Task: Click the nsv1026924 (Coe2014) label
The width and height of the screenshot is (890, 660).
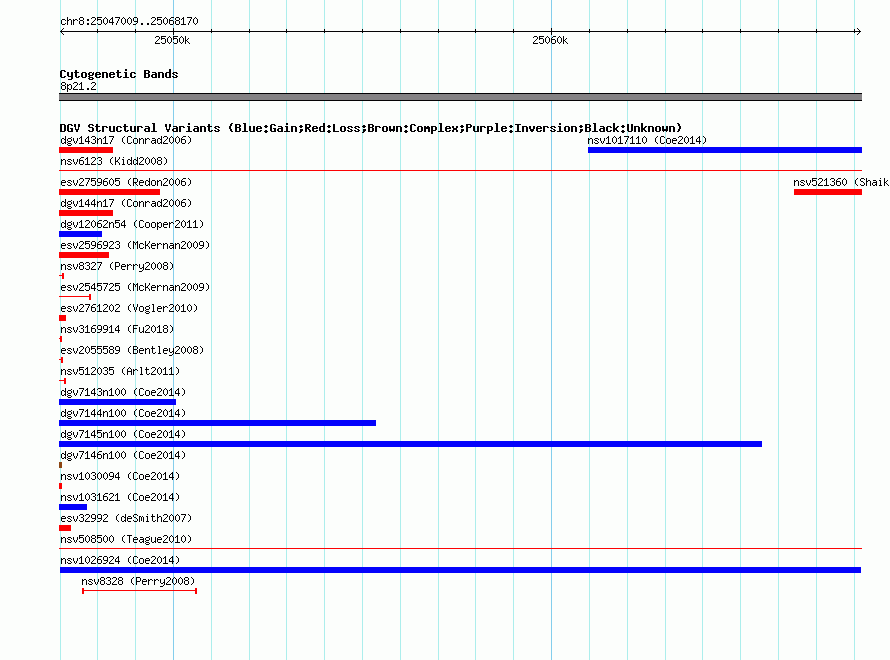Action: pos(120,560)
